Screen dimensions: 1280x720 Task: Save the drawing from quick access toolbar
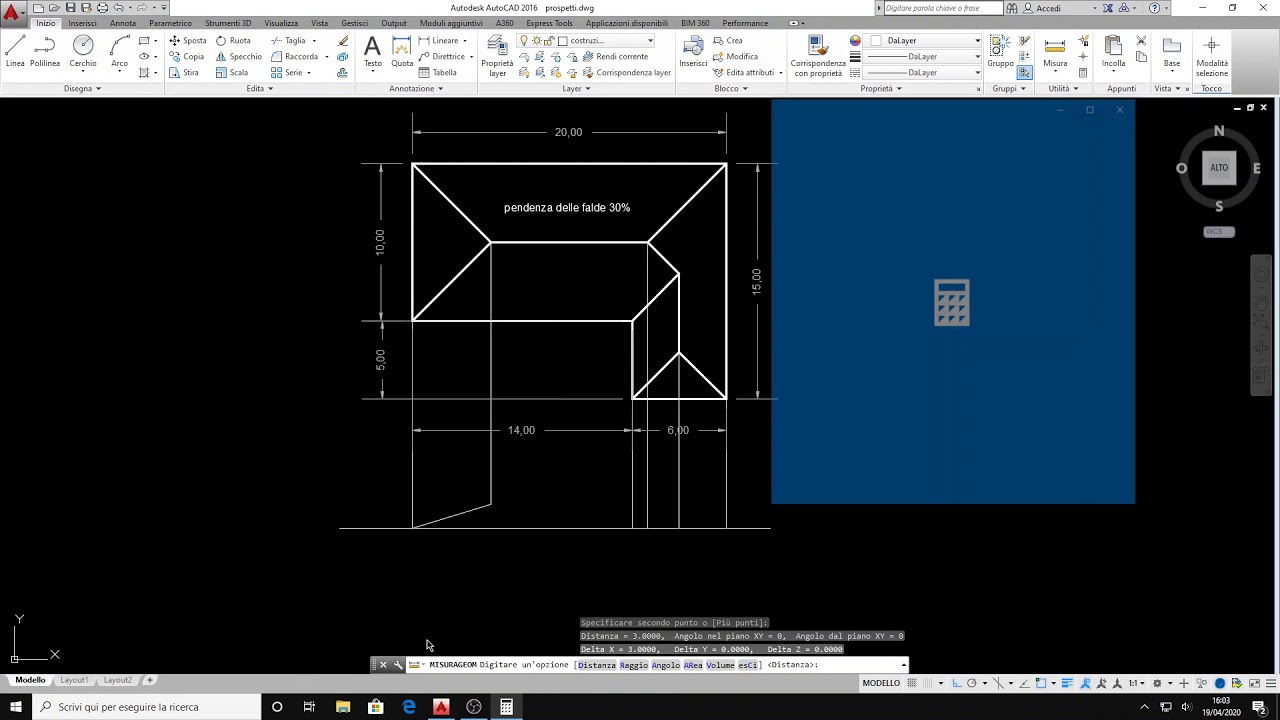point(70,8)
